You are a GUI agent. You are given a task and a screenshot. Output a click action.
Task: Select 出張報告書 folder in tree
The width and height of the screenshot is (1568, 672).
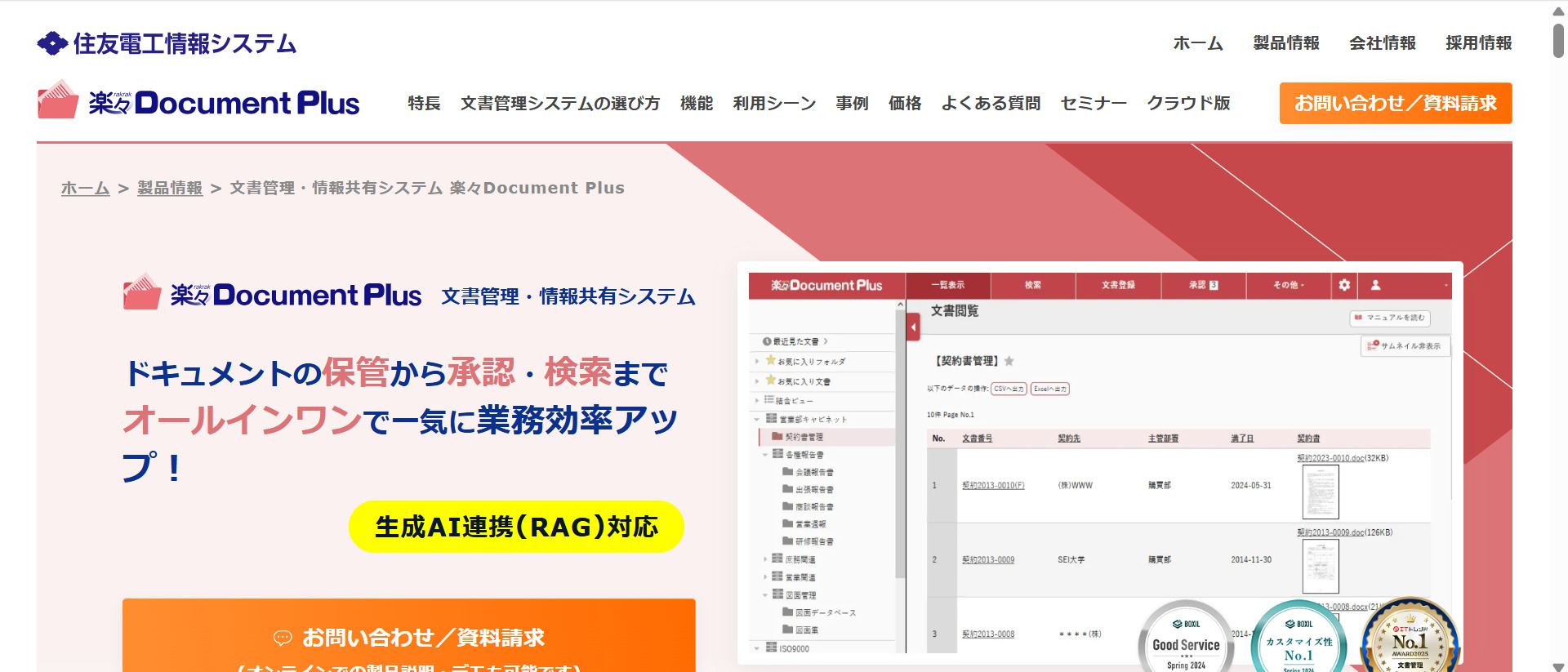click(808, 489)
